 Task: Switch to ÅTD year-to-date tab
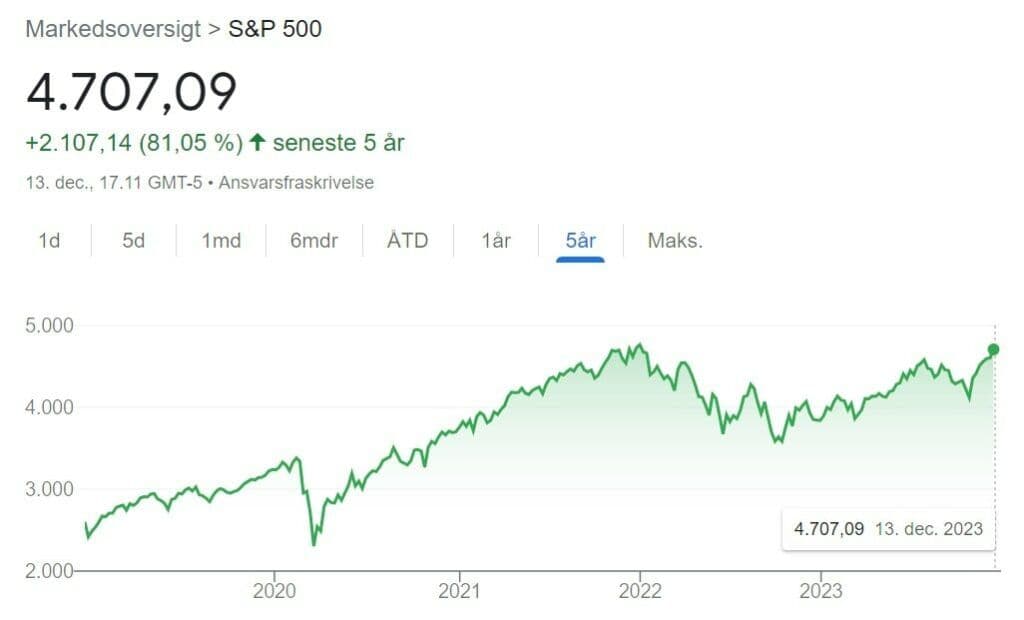click(x=407, y=241)
